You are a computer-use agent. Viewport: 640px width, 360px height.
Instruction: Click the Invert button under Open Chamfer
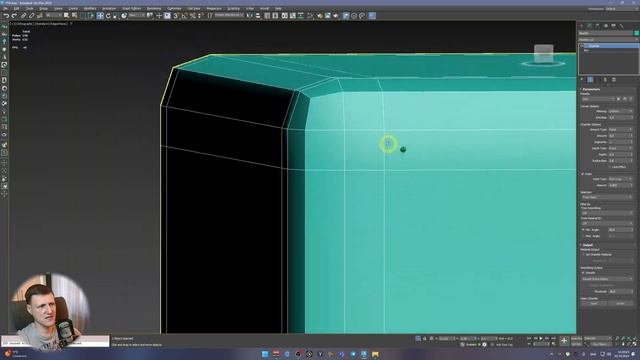coord(620,304)
